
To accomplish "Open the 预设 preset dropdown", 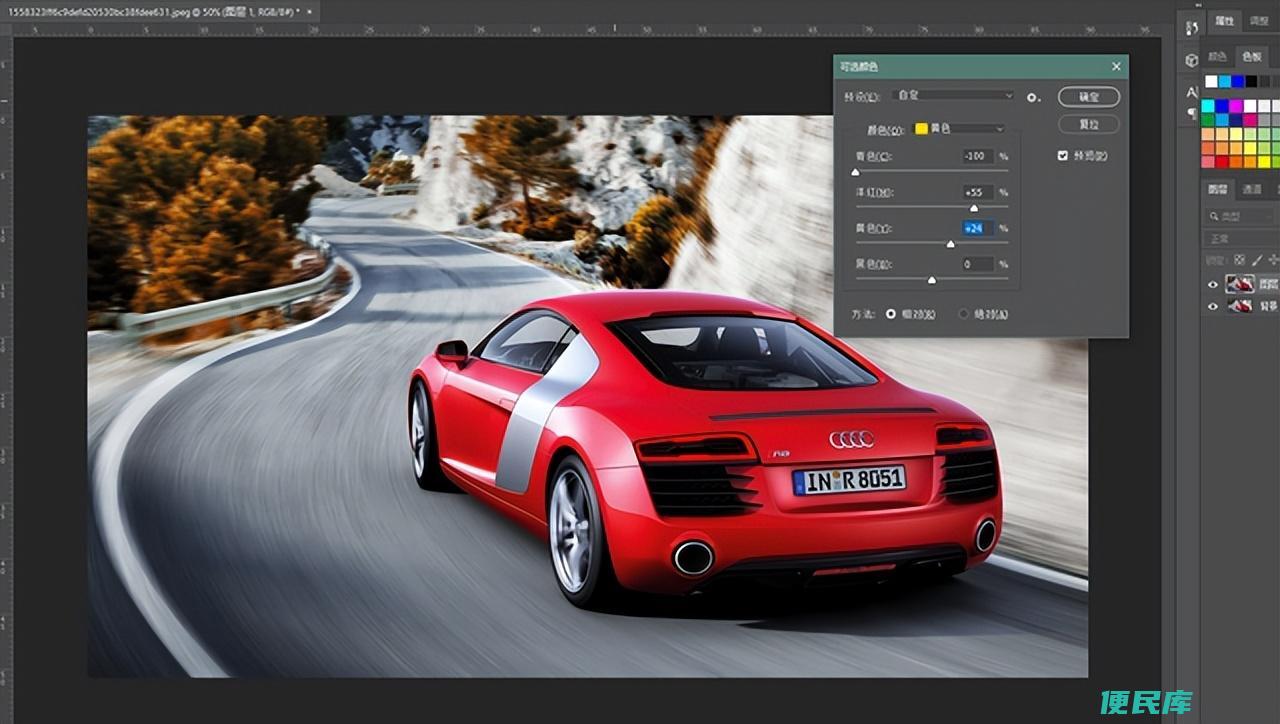I will [x=955, y=96].
